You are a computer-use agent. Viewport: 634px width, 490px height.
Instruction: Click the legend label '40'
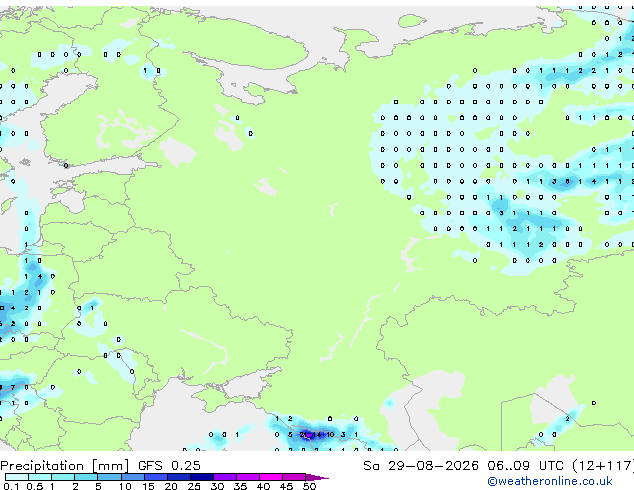(x=263, y=486)
